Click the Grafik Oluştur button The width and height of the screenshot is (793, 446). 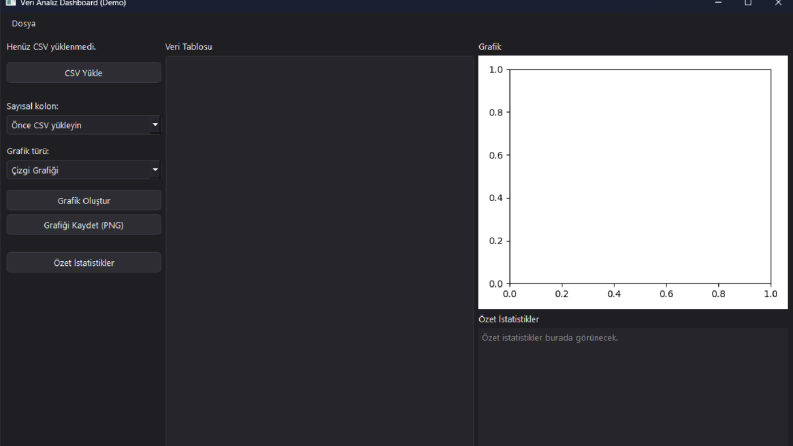coord(83,201)
